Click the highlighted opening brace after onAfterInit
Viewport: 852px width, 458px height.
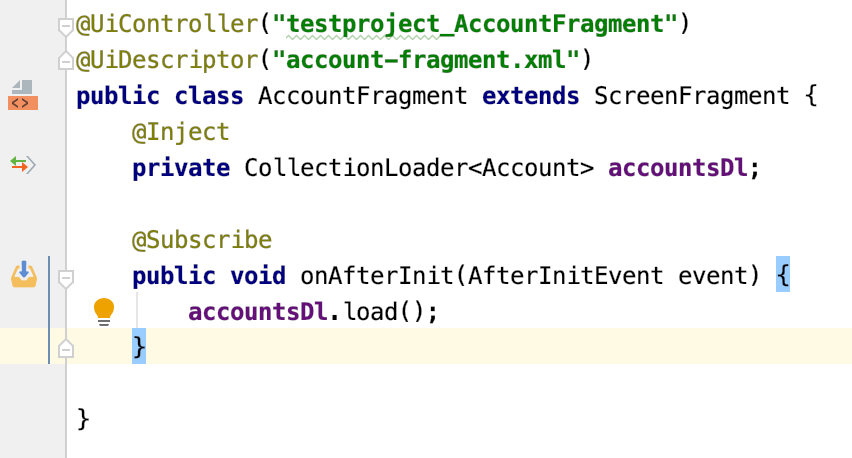tap(782, 275)
